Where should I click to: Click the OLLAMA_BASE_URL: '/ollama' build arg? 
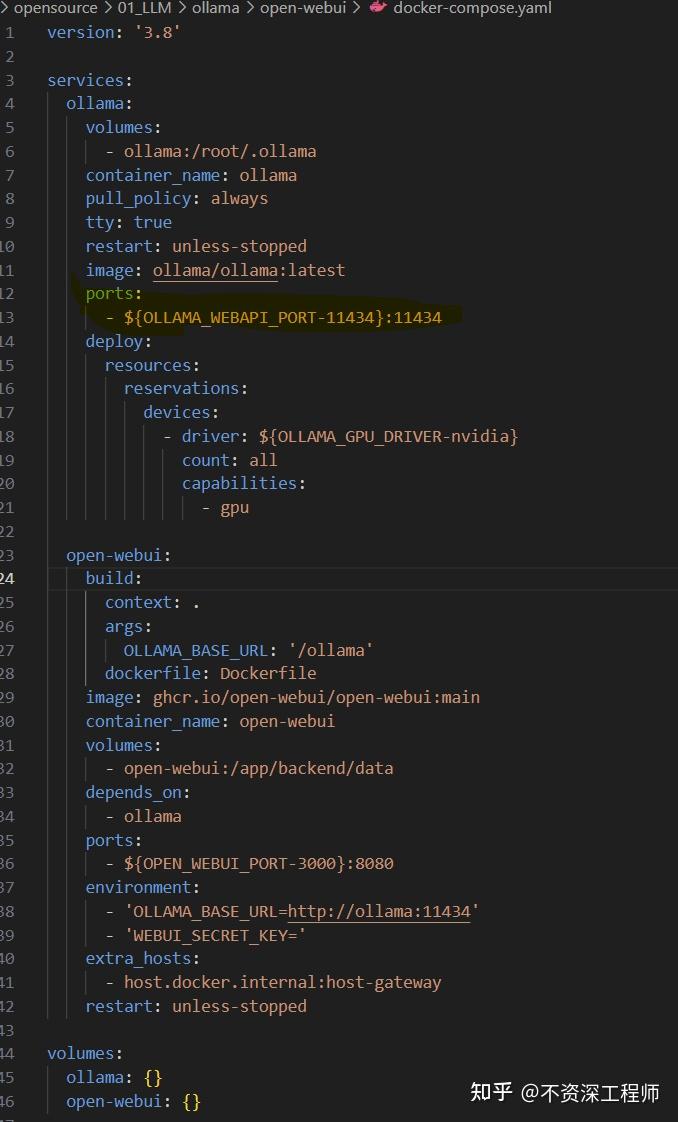tap(249, 650)
